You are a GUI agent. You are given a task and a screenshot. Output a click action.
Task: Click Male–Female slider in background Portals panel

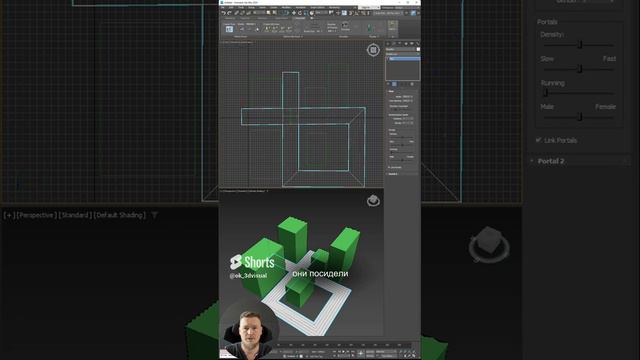point(579,117)
